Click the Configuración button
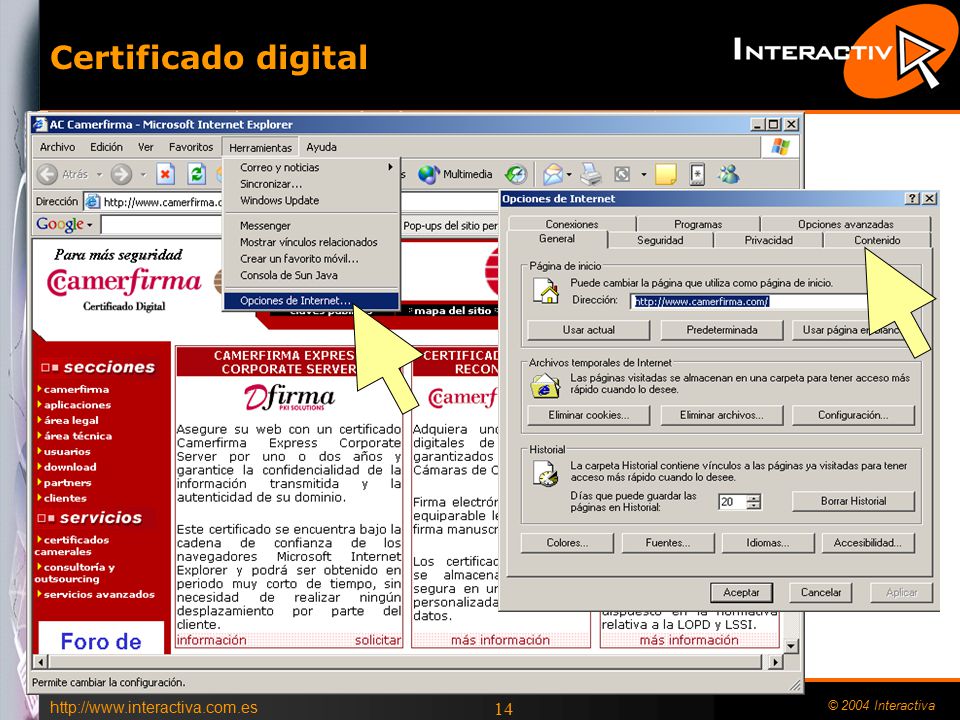Screen dimensions: 960x720 [853, 415]
